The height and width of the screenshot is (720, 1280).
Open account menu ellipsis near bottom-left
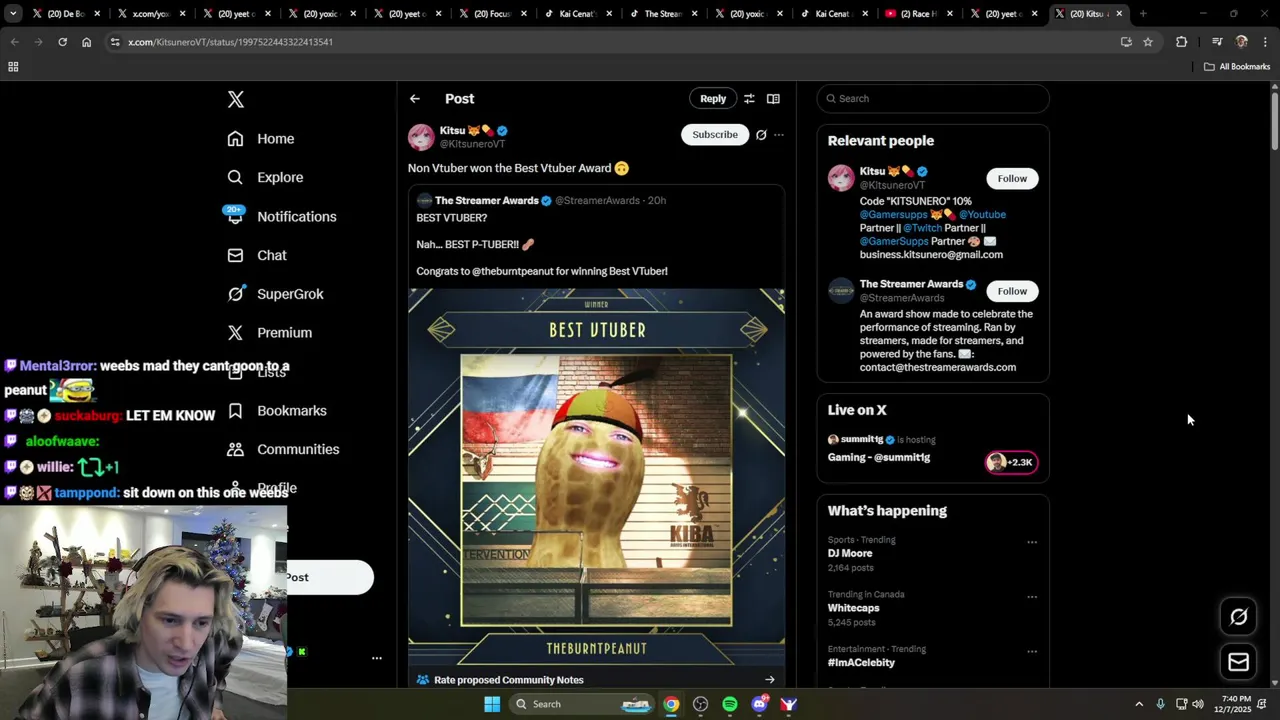[377, 658]
